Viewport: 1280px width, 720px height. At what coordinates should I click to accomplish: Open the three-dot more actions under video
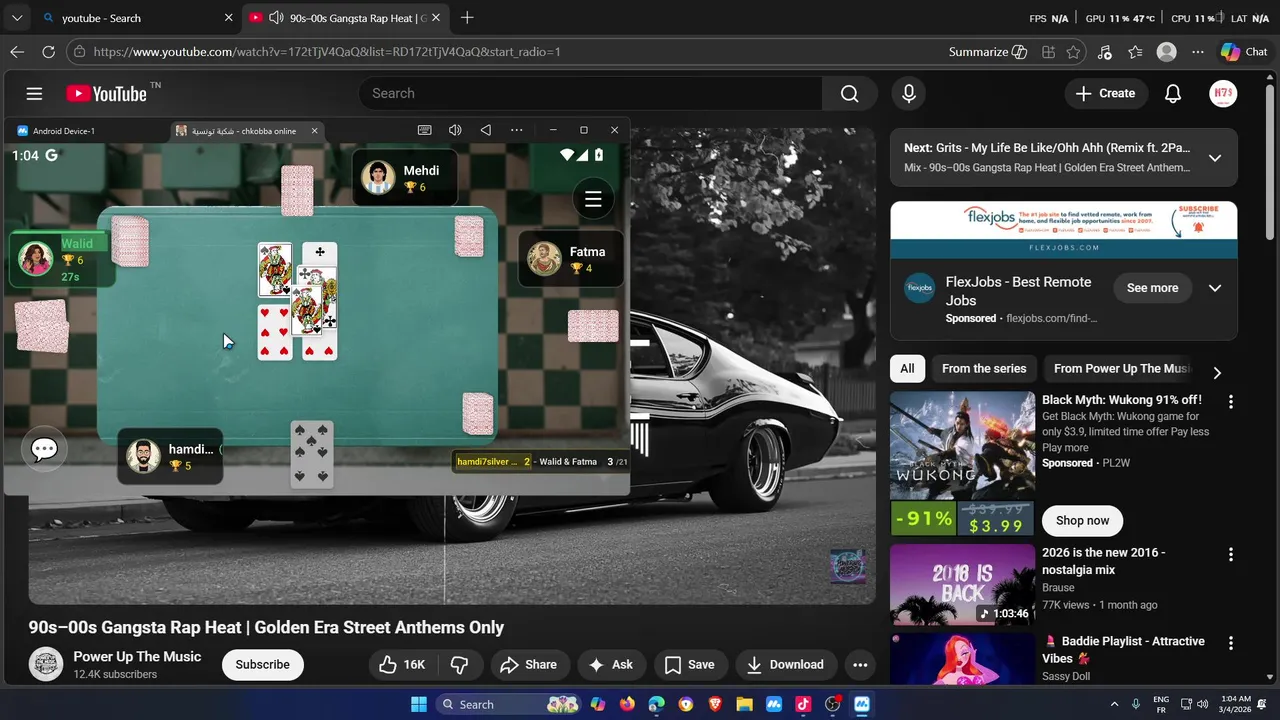pos(860,665)
